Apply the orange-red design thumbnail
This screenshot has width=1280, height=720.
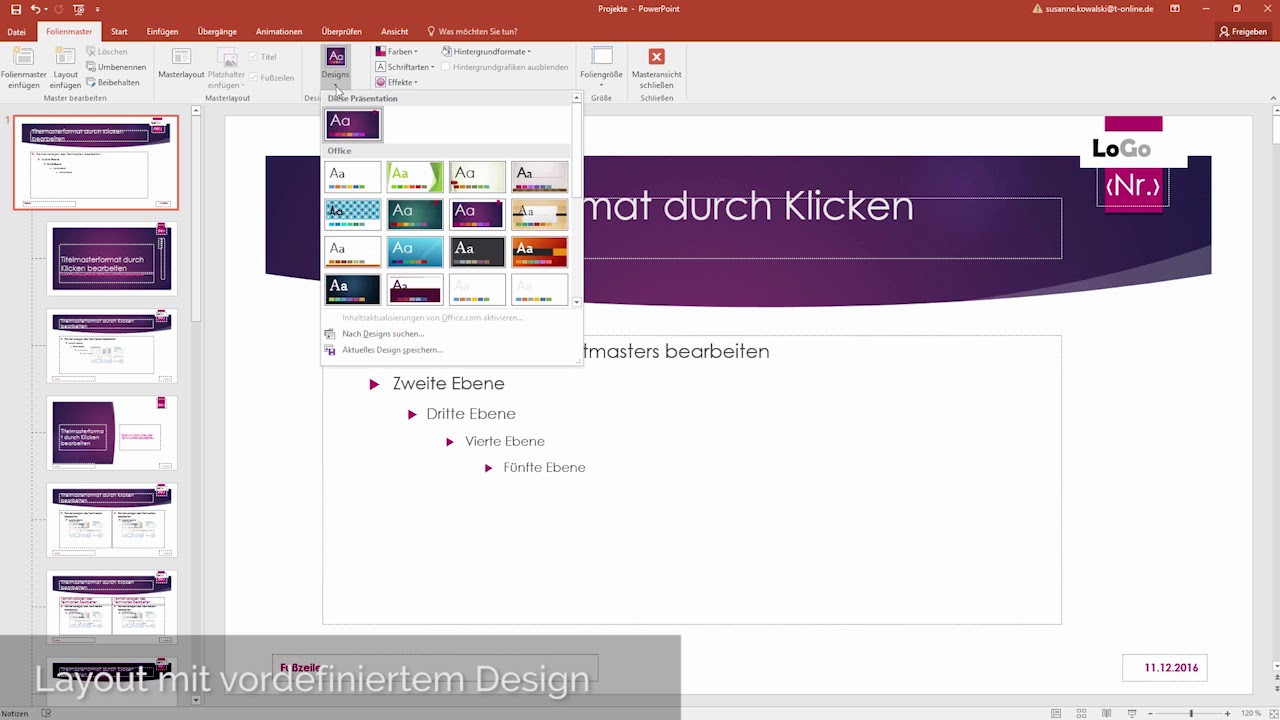[x=539, y=252]
